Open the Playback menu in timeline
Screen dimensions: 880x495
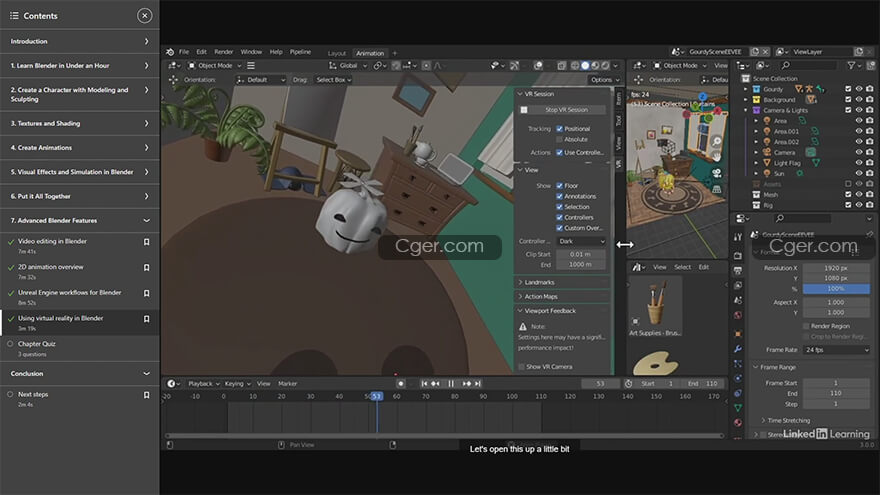point(203,384)
